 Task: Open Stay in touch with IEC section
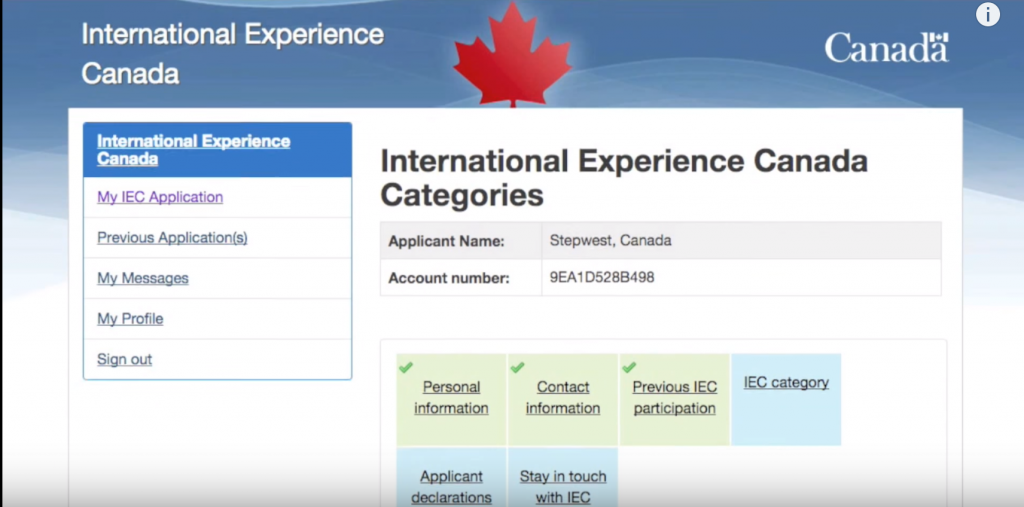pyautogui.click(x=563, y=486)
